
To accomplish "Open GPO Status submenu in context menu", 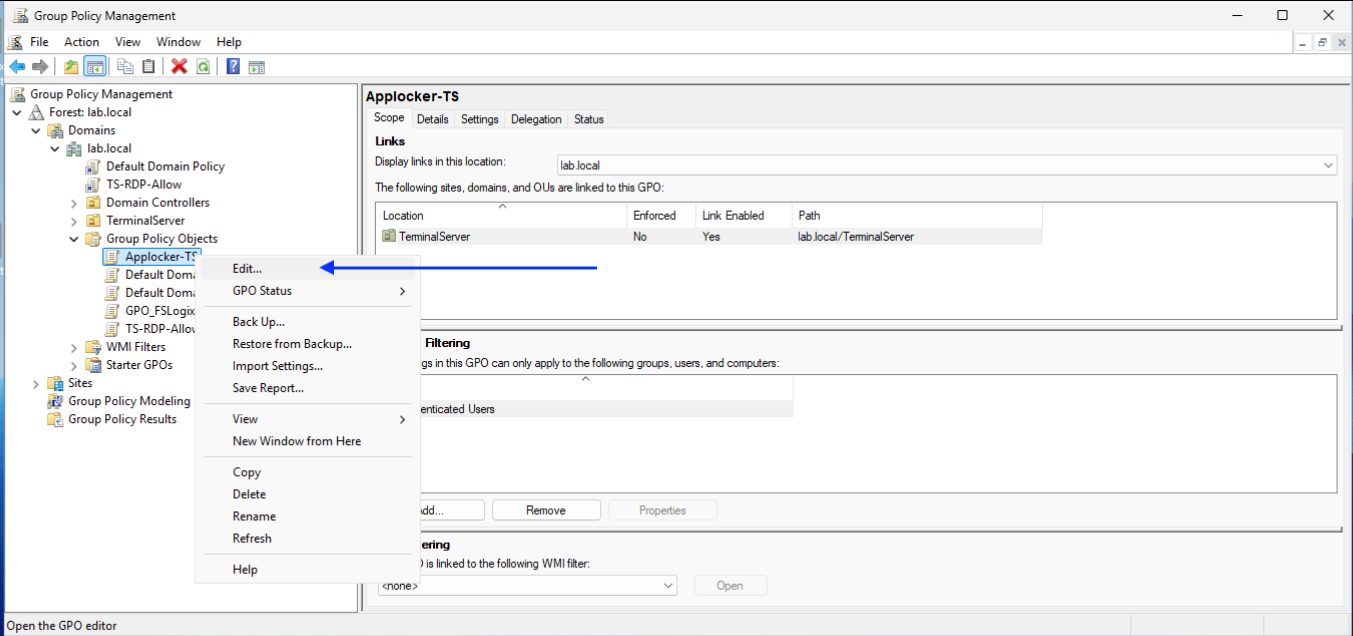I will point(308,291).
